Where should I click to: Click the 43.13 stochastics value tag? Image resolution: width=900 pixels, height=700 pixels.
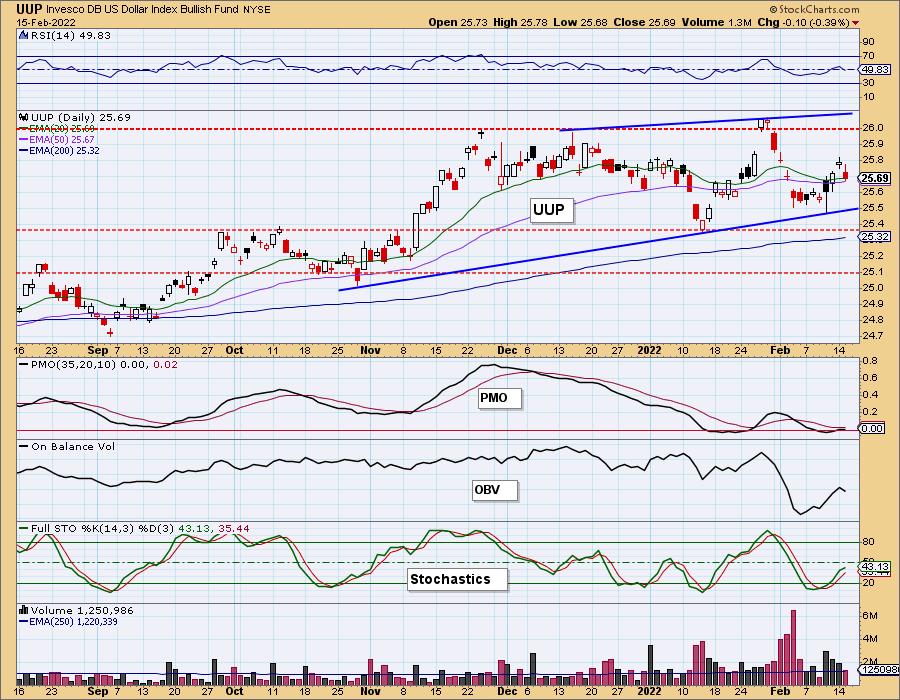pos(875,566)
